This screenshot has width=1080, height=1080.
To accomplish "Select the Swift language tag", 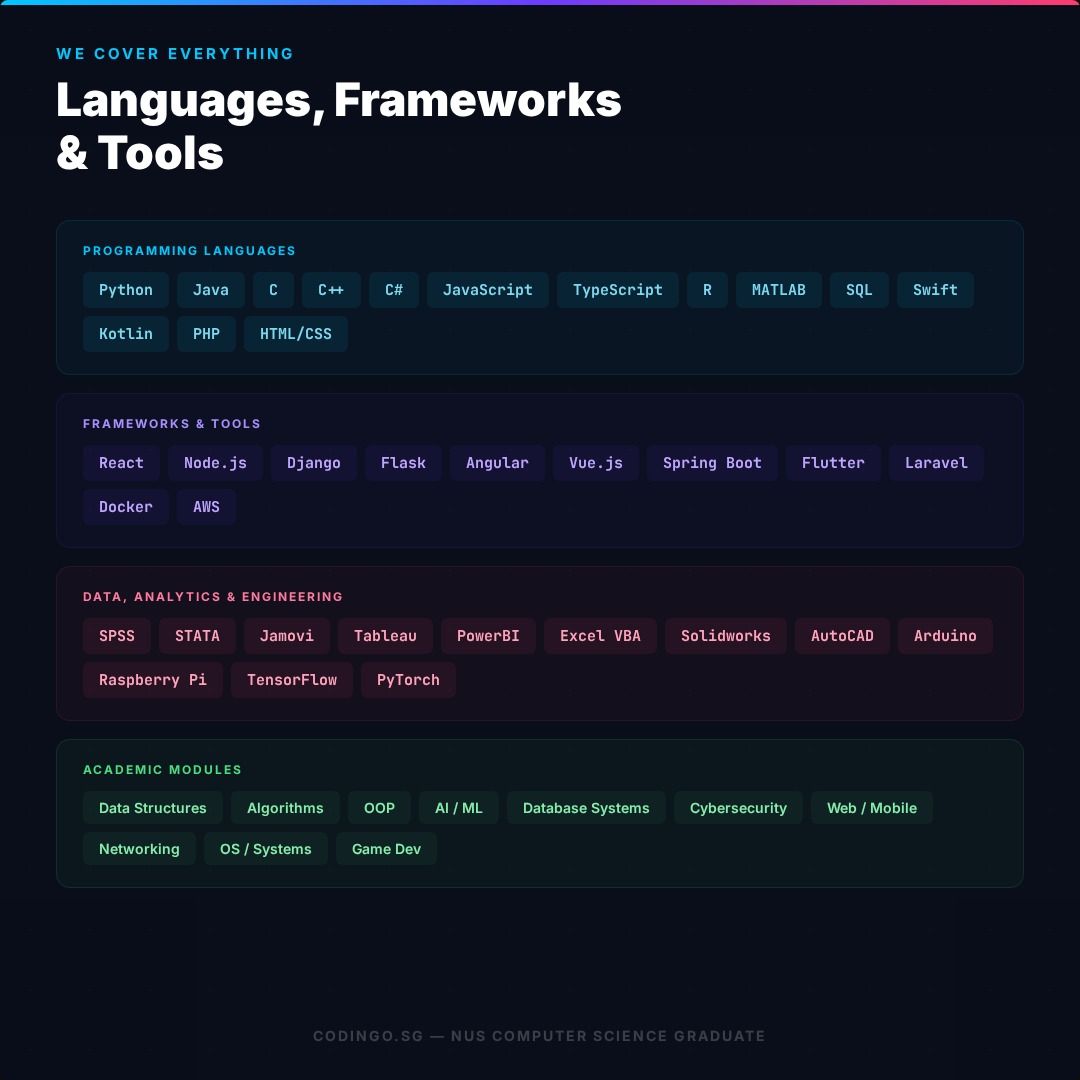I will coord(935,290).
